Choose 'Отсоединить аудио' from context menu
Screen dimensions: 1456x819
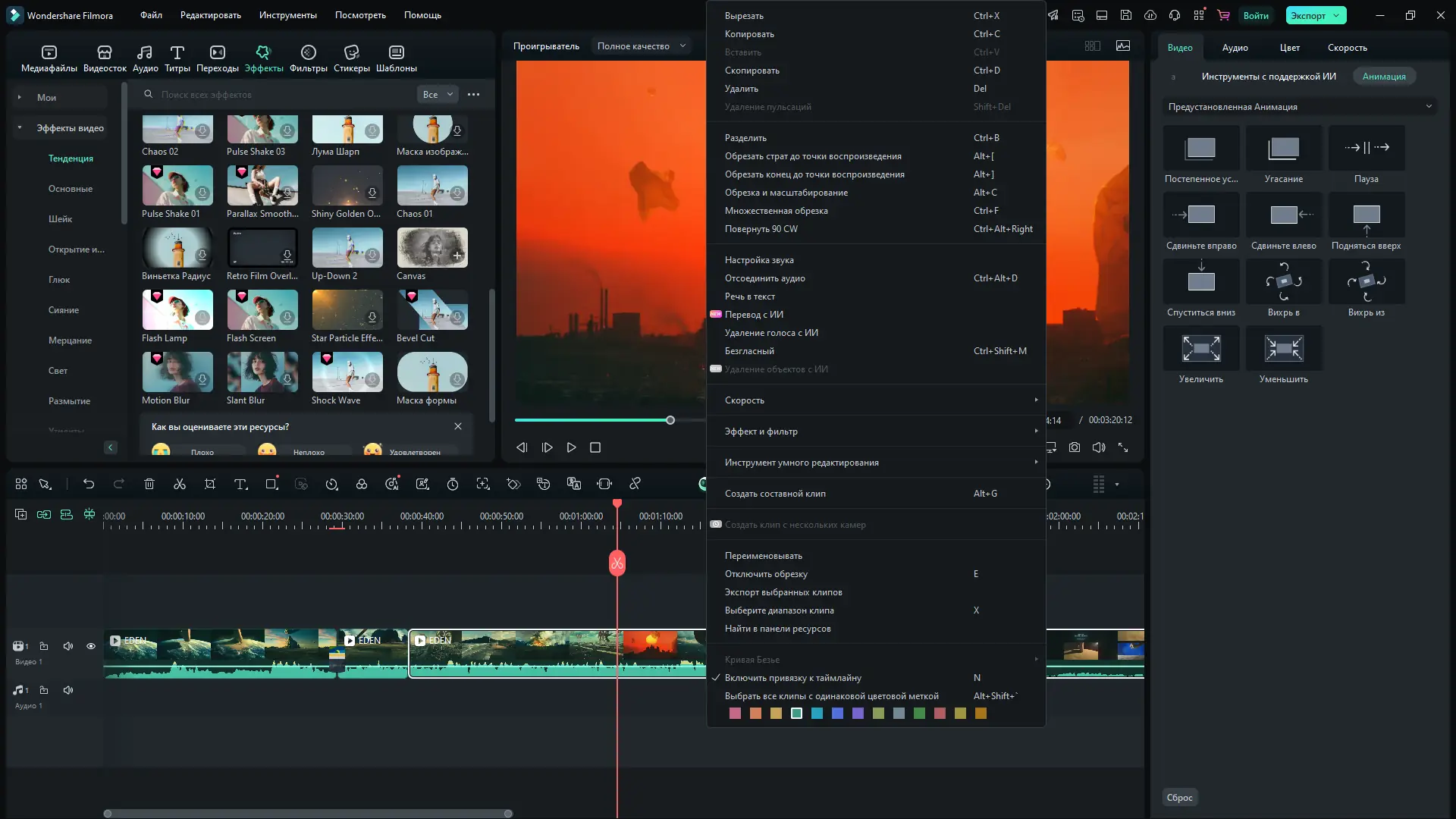pos(764,278)
